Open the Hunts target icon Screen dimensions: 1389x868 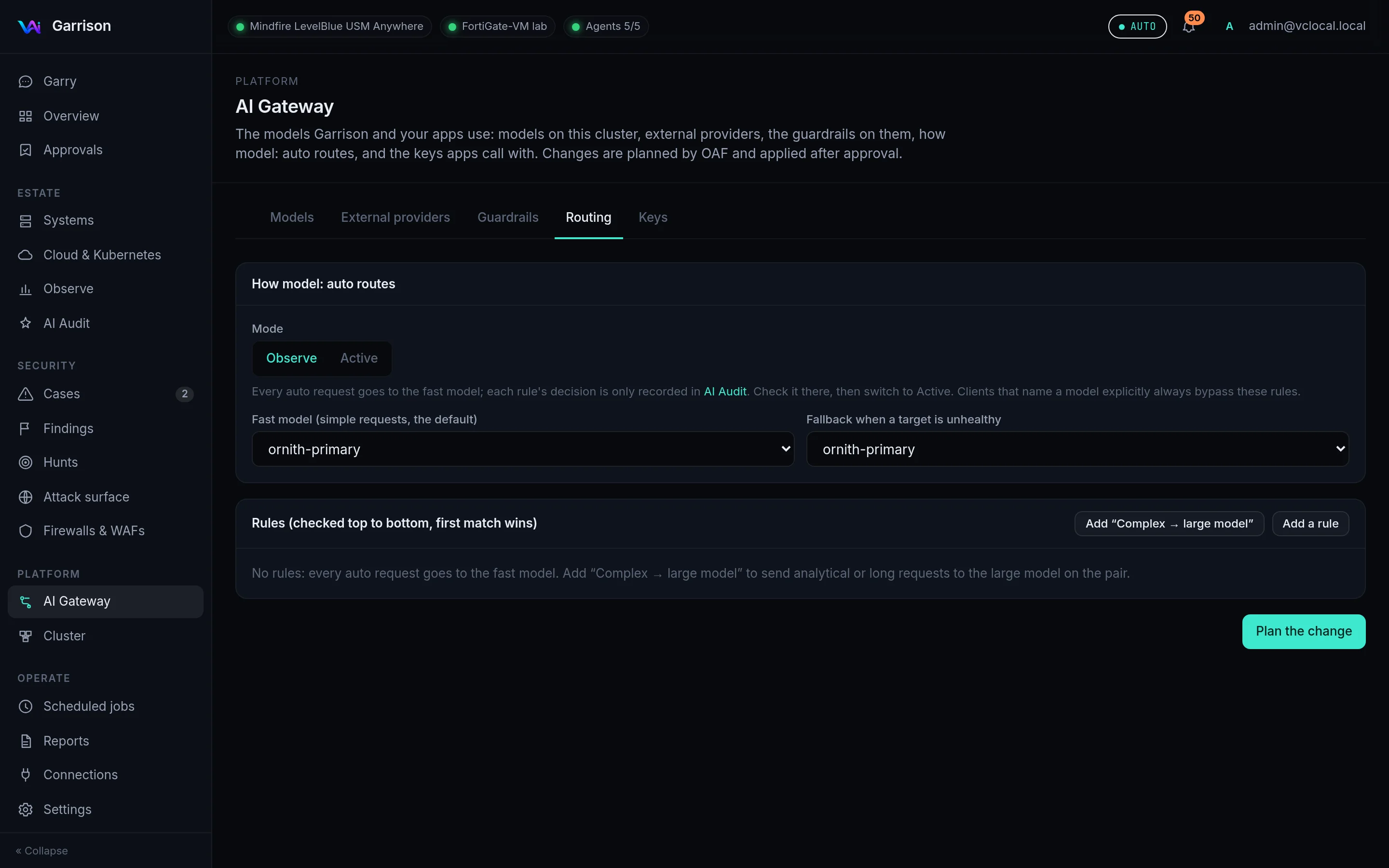(x=25, y=462)
